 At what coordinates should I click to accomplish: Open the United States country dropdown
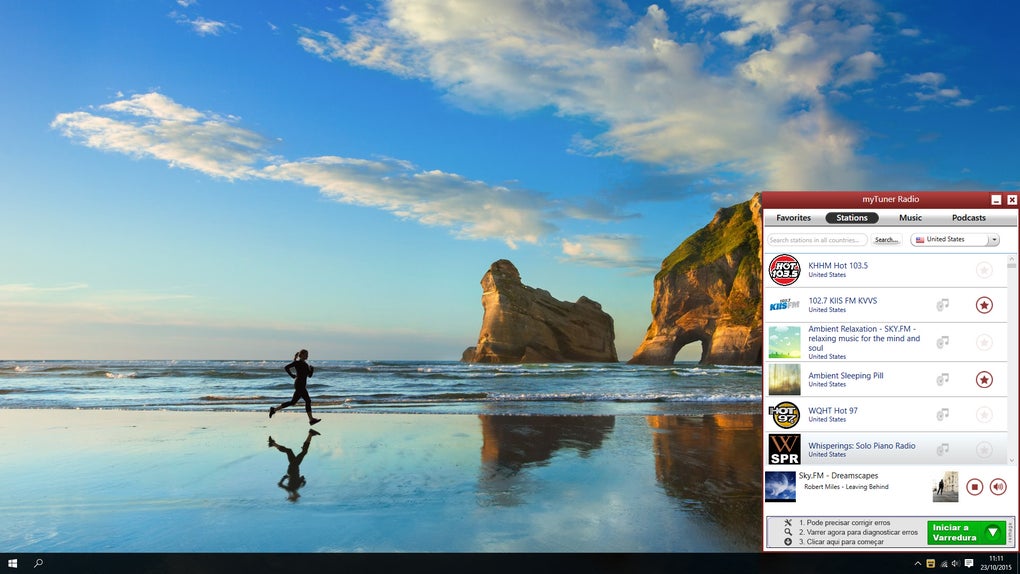(954, 239)
